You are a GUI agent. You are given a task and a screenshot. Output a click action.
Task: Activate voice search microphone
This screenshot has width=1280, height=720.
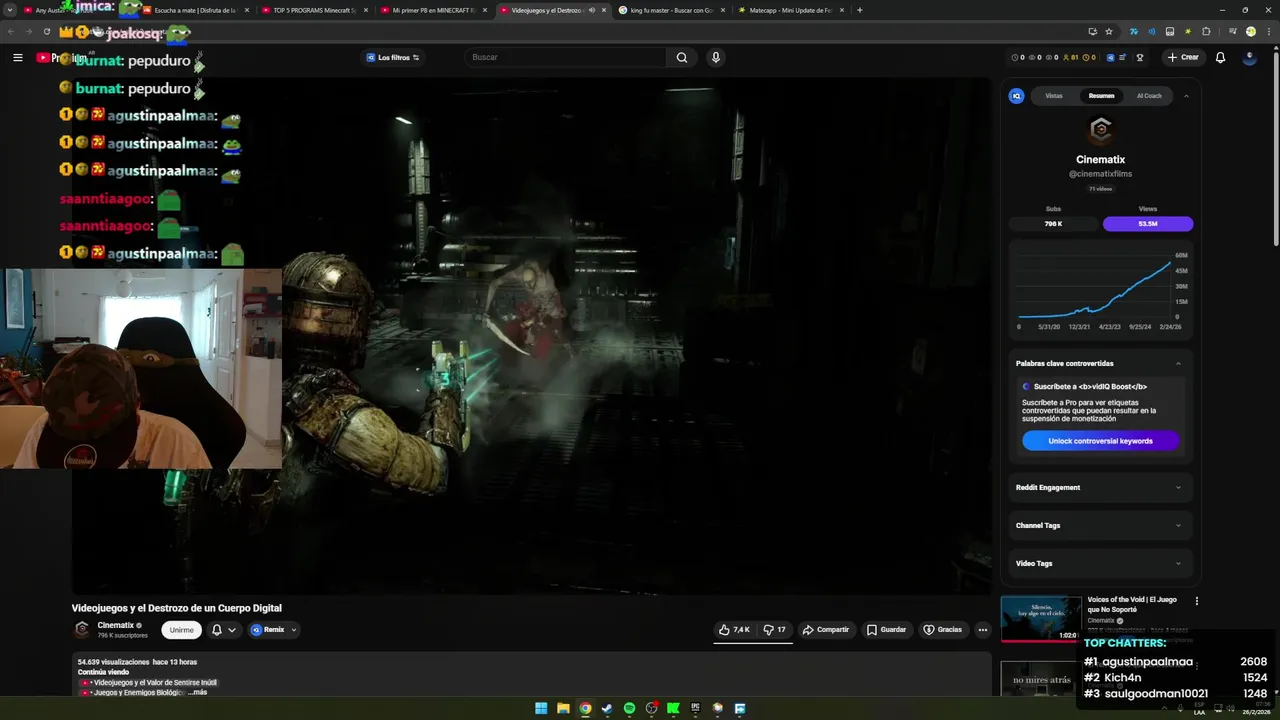715,57
